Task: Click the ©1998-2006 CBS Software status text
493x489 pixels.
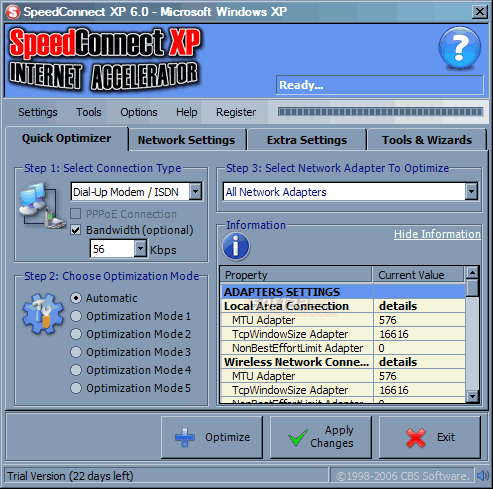Action: click(x=402, y=476)
